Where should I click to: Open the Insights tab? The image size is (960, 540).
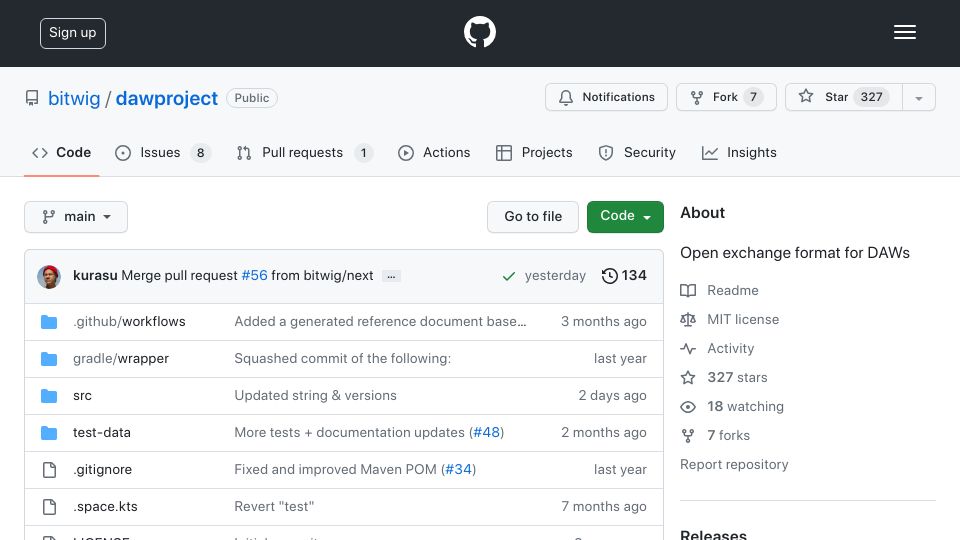coord(739,152)
